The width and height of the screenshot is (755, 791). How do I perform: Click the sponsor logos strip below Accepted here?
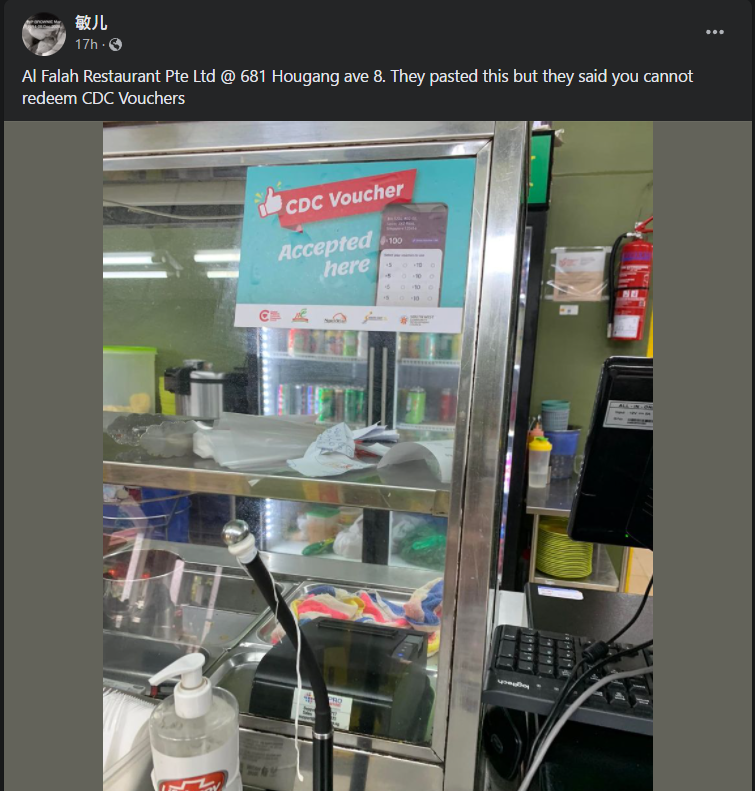(348, 318)
